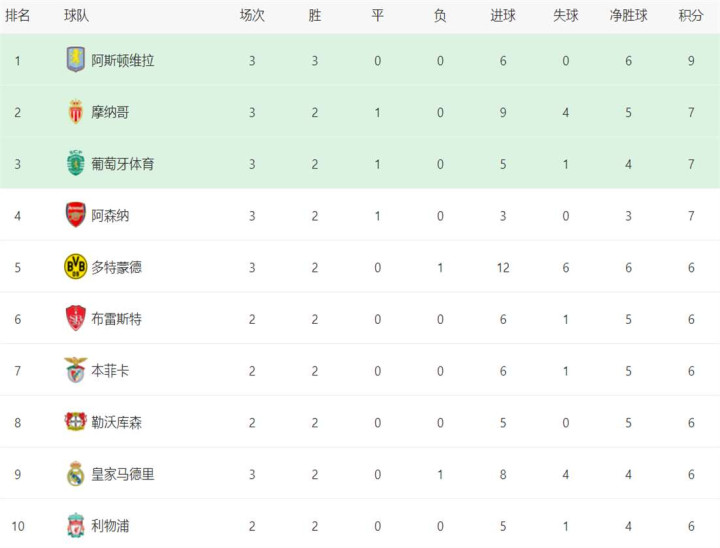Viewport: 720px width, 548px height.
Task: Click the Brest red shield crest
Action: point(76,318)
